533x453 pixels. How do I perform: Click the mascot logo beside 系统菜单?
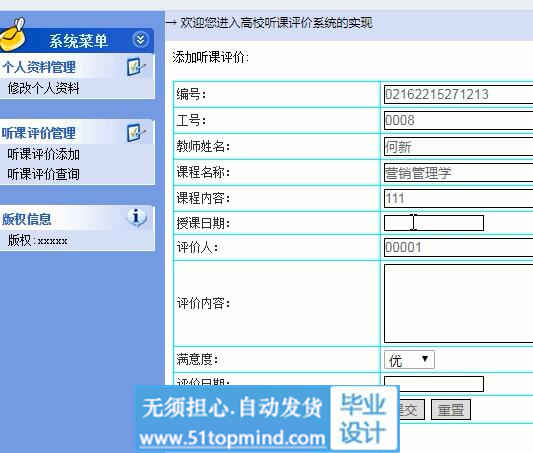pyautogui.click(x=13, y=34)
